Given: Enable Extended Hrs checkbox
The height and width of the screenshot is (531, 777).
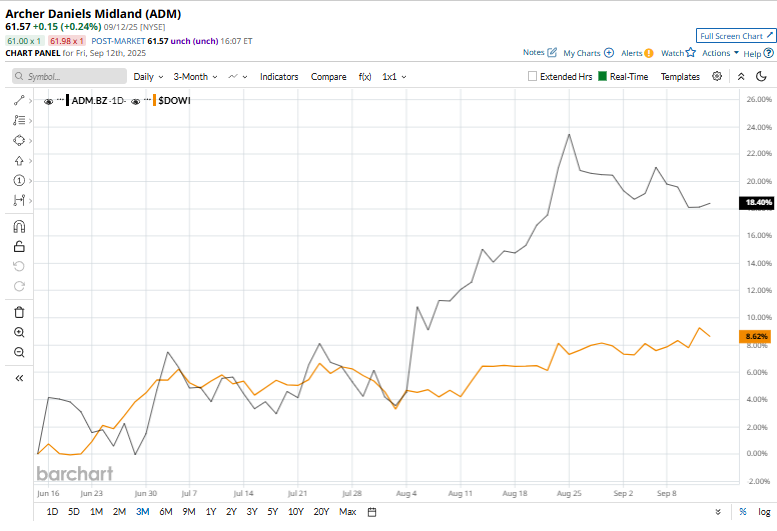Looking at the screenshot, I should [532, 76].
